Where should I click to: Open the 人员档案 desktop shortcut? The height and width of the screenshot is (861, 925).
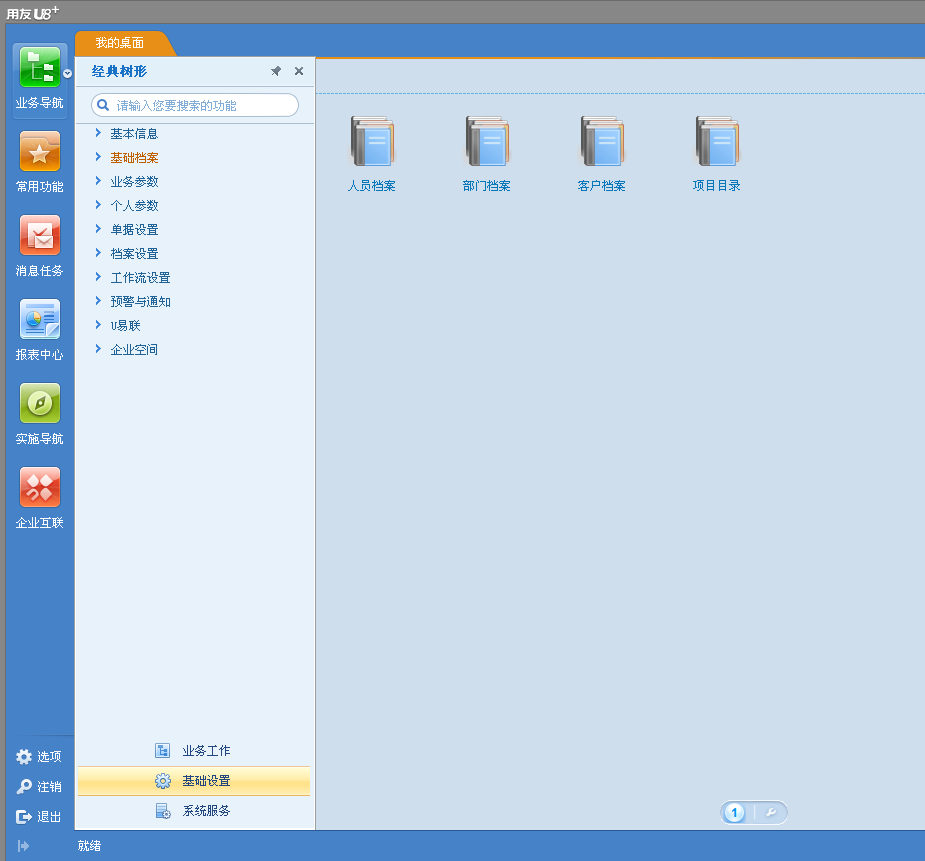(x=372, y=143)
